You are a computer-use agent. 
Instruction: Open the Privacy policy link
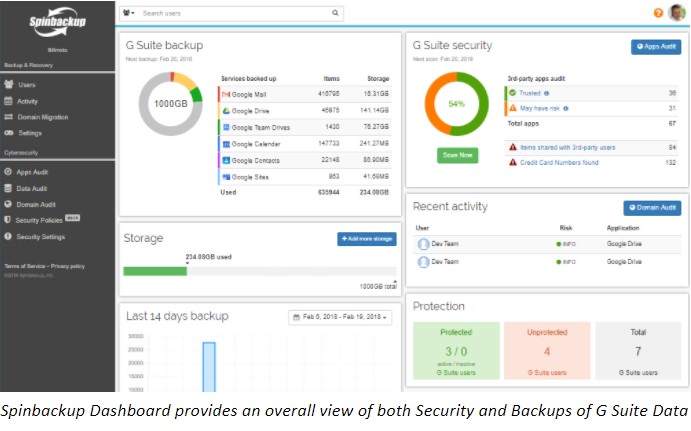click(68, 266)
